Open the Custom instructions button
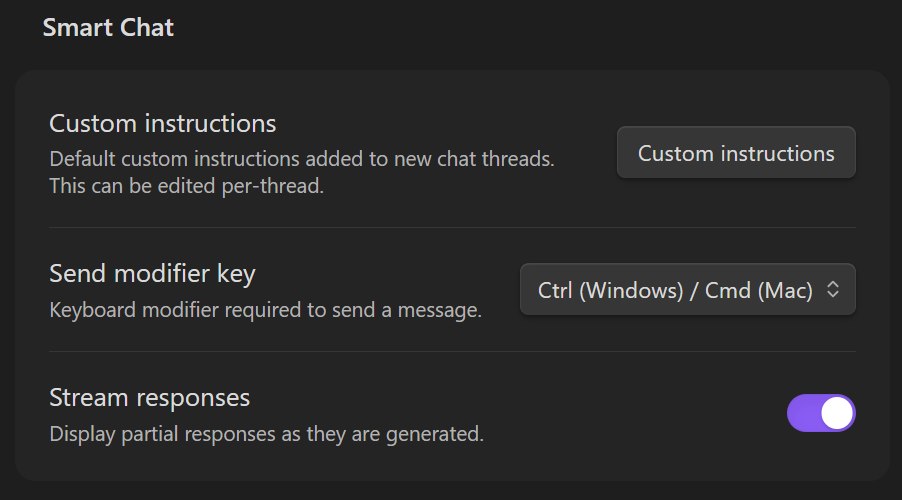Image resolution: width=902 pixels, height=500 pixels. 736,153
